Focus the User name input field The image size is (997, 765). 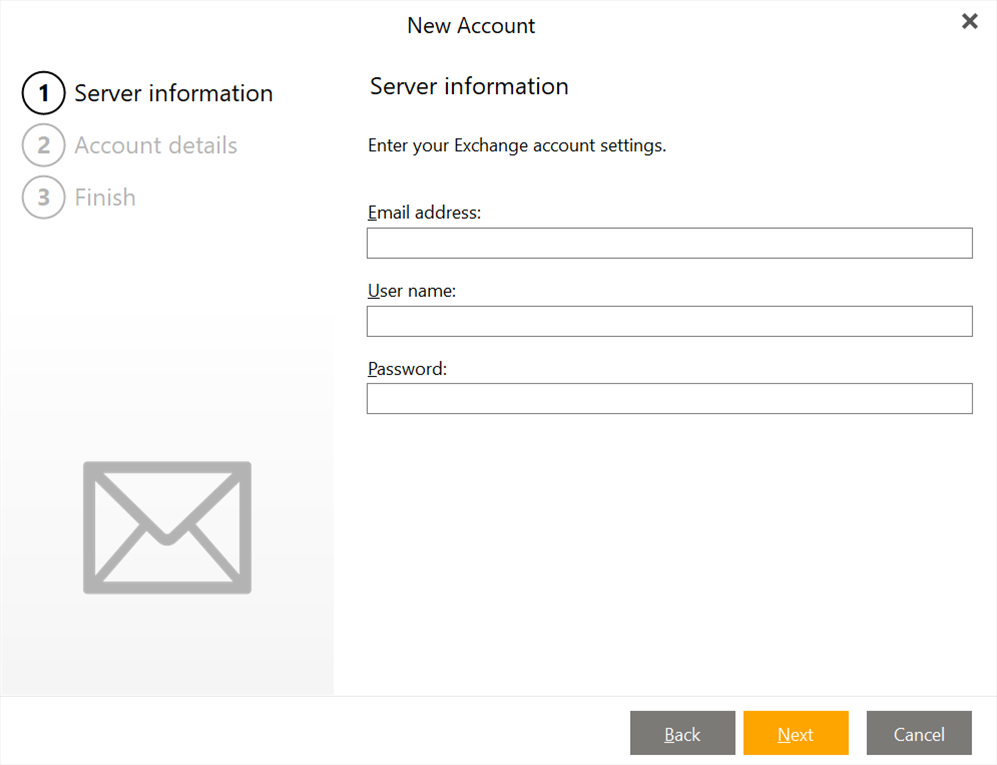point(669,321)
